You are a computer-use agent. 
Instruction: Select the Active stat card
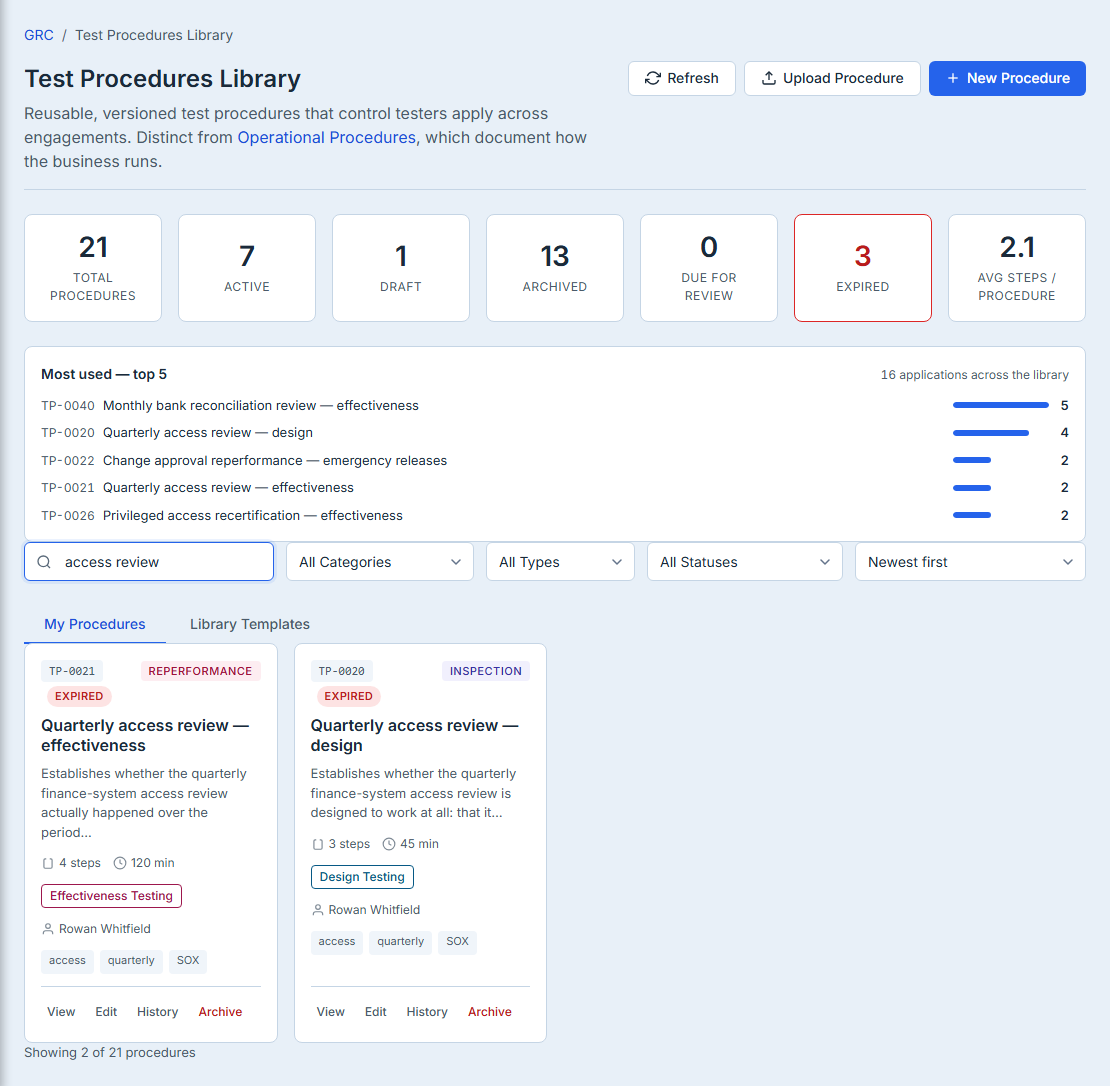[247, 268]
